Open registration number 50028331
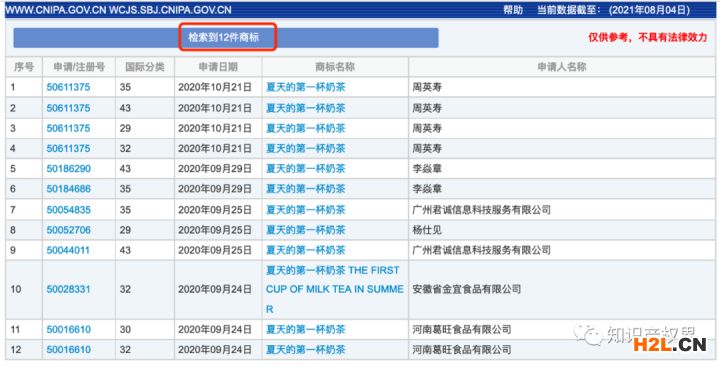Viewport: 720px width, 367px height. 68,289
